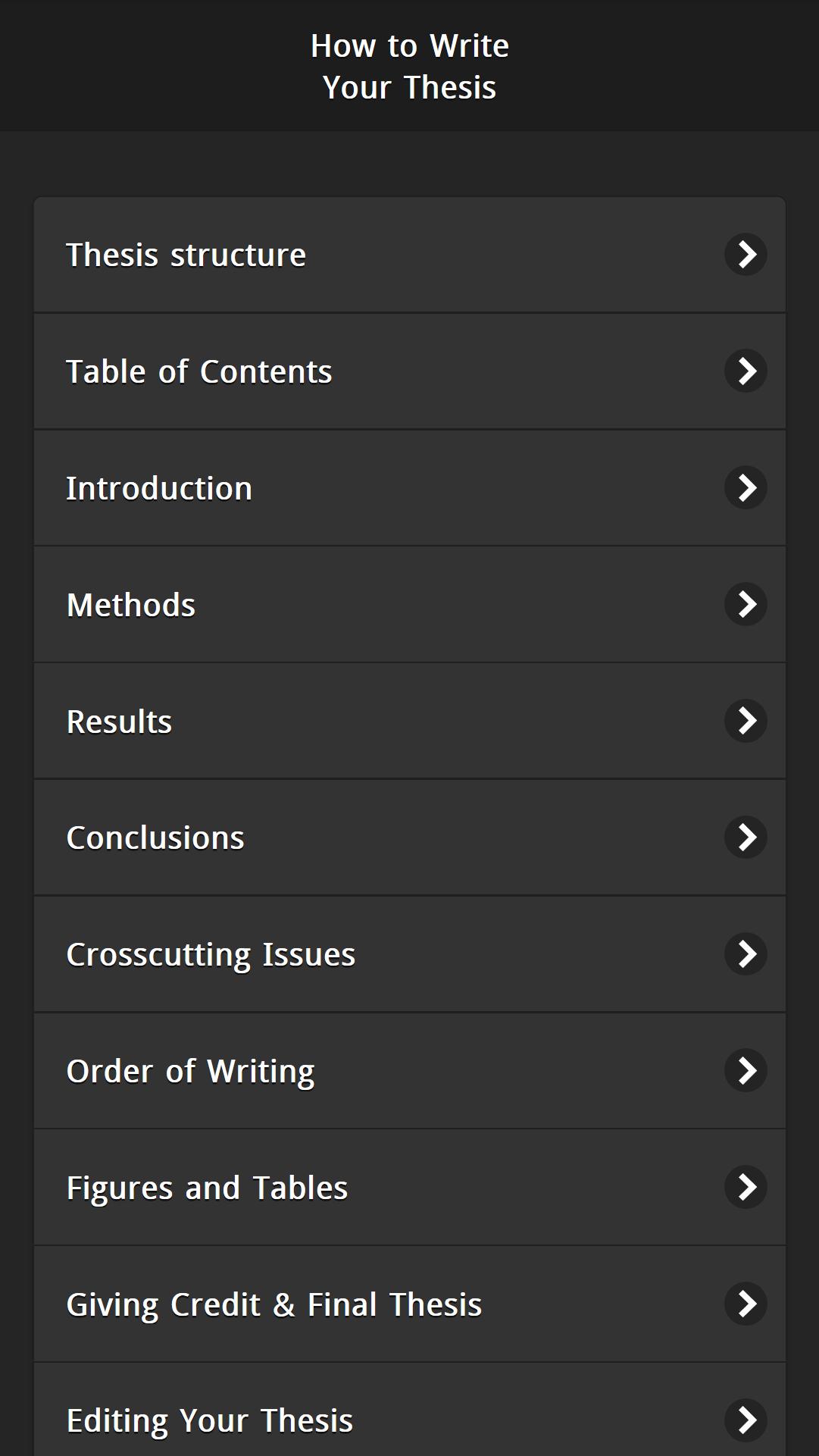Click the How to Write Your Thesis title

coord(410,67)
